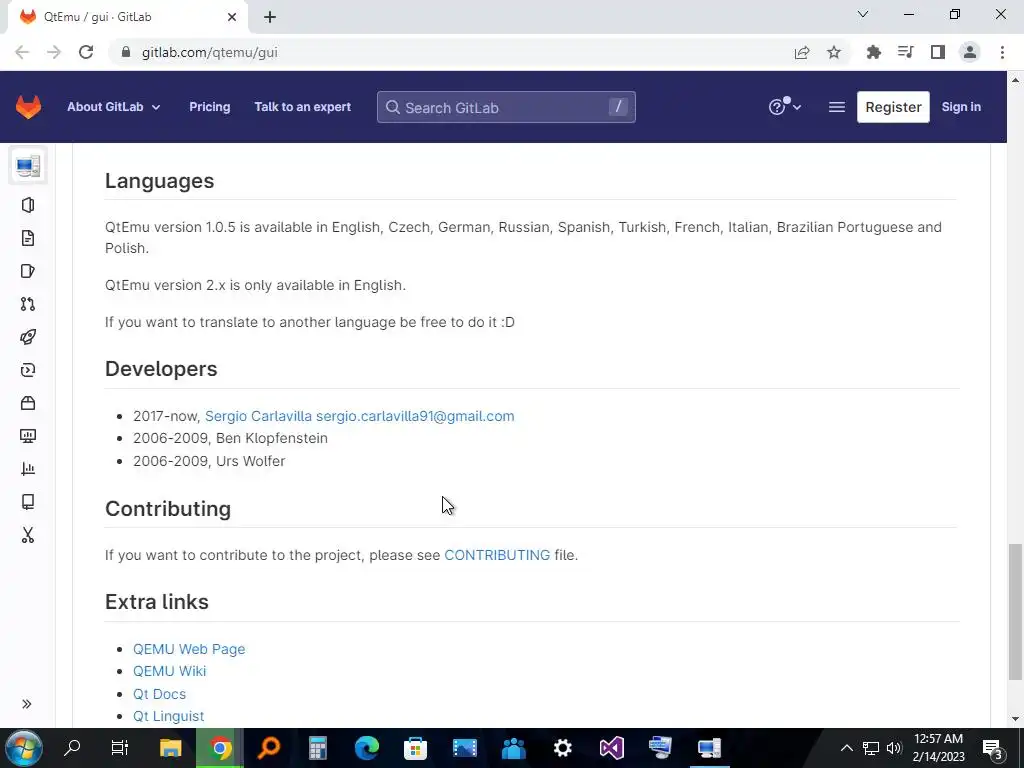Click the browser forward arrow
This screenshot has height=768, width=1024.
click(x=54, y=52)
